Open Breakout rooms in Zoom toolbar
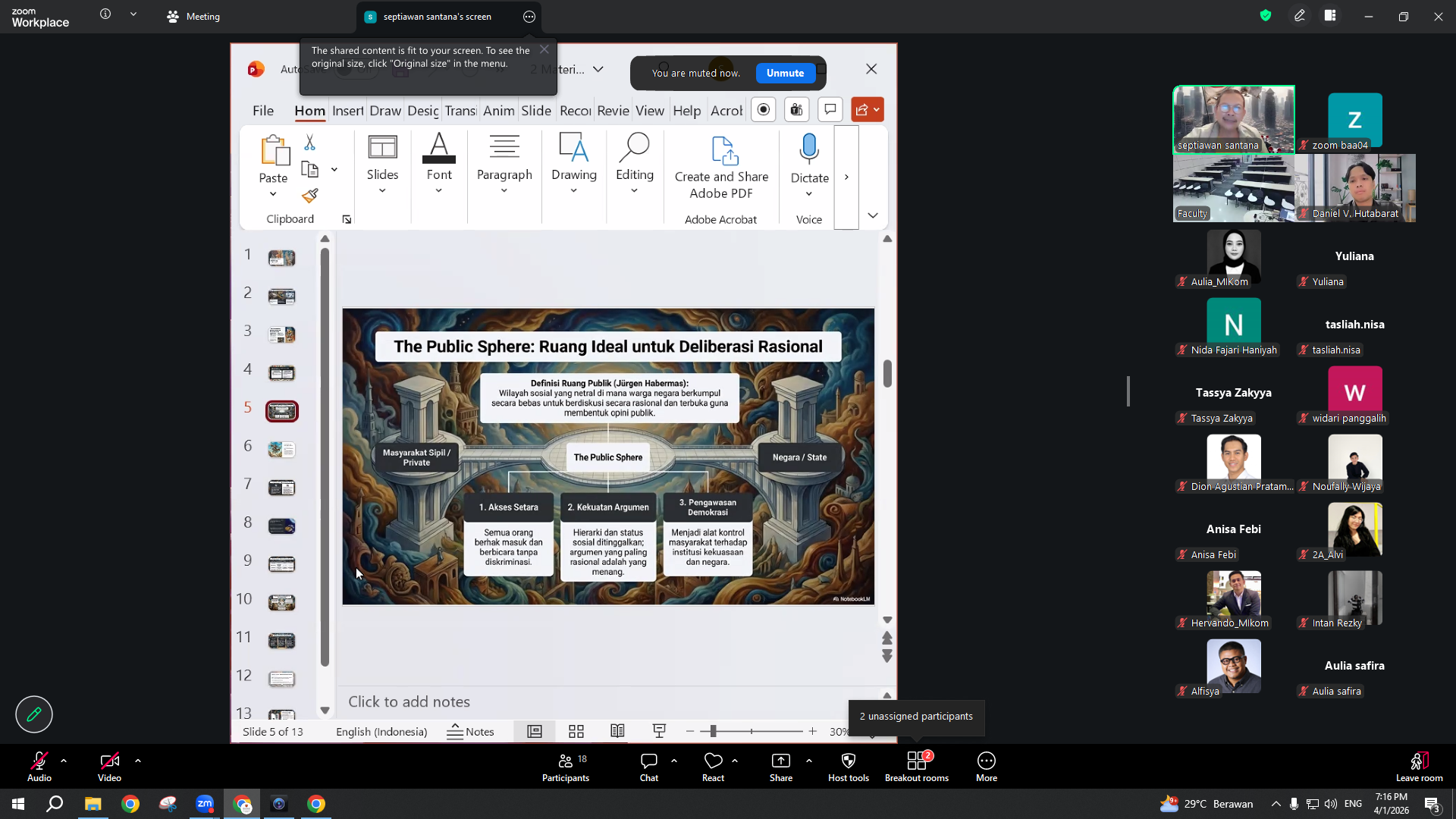The height and width of the screenshot is (819, 1456). (917, 767)
